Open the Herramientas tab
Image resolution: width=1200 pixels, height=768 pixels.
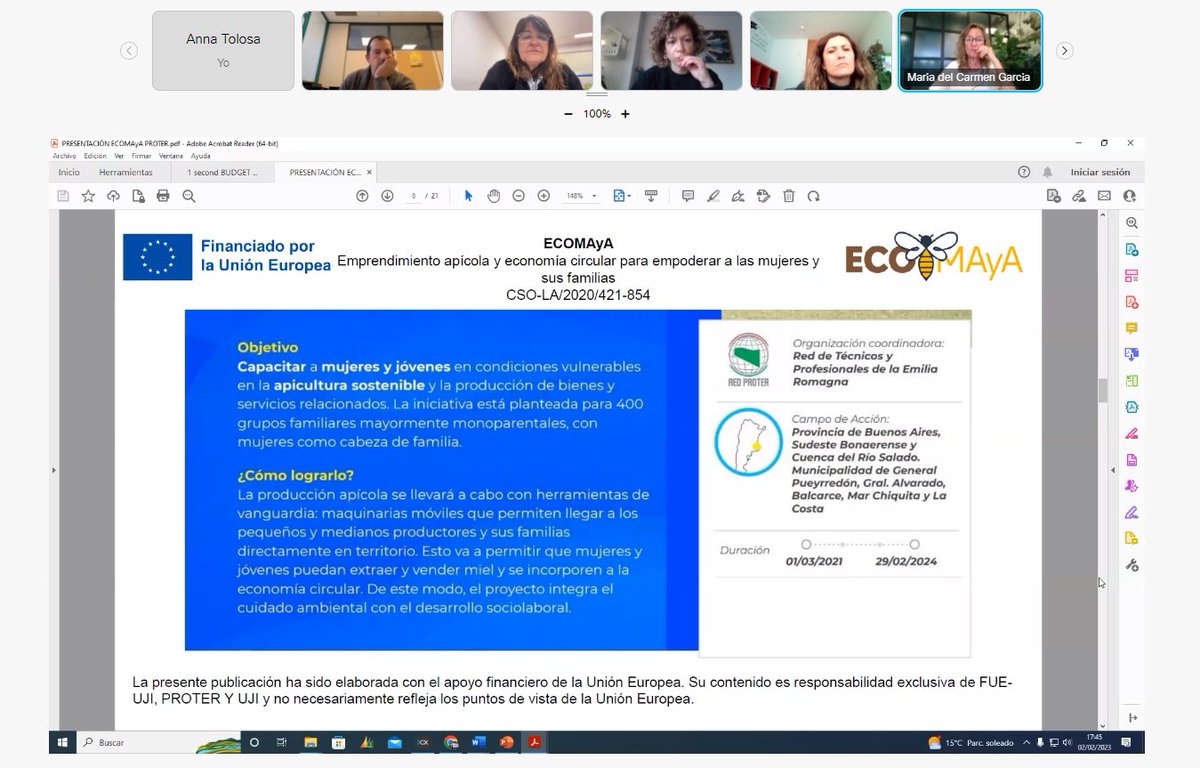[126, 172]
